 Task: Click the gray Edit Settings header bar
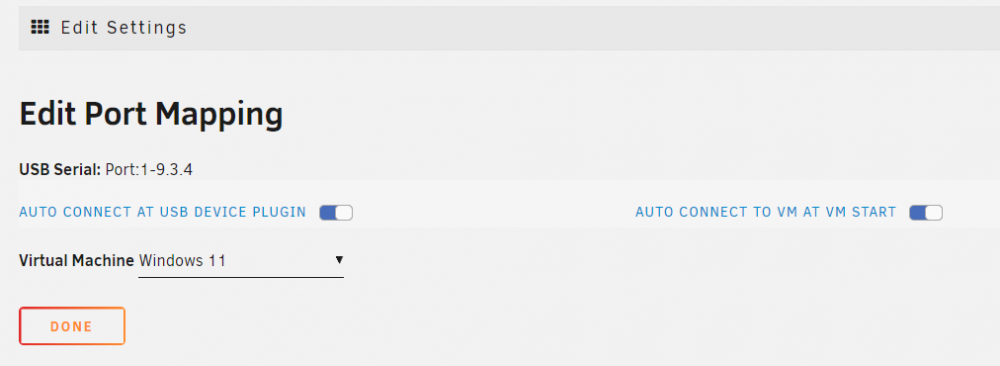click(509, 28)
